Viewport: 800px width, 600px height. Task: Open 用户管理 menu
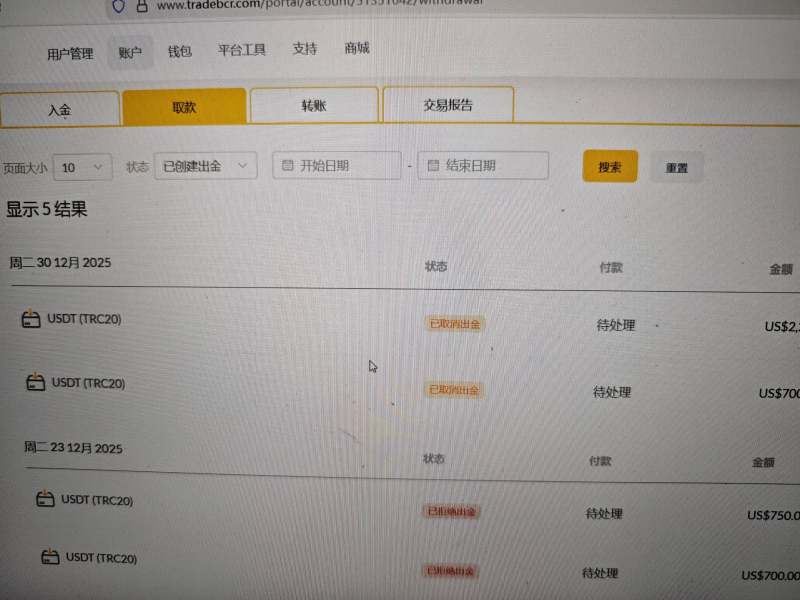(x=70, y=54)
